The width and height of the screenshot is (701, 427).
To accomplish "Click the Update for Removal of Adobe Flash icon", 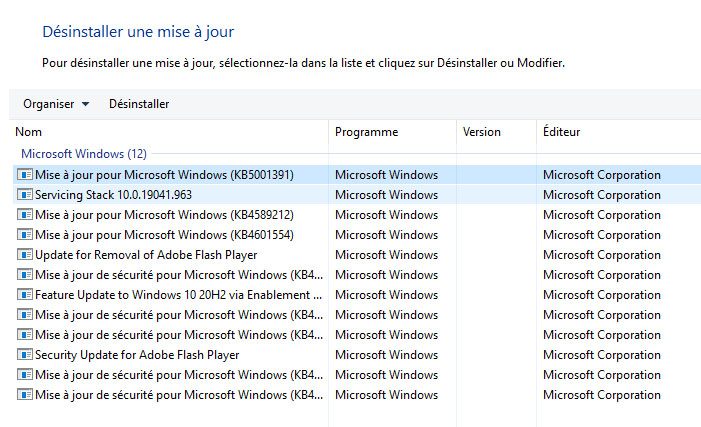I will pos(25,254).
